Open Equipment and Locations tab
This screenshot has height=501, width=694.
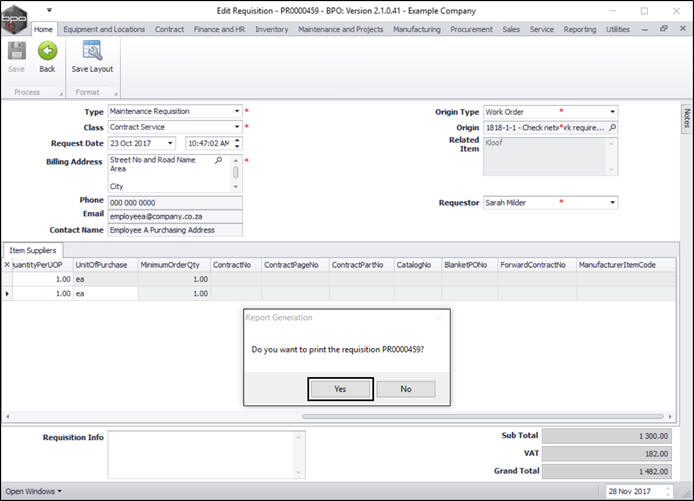104,29
